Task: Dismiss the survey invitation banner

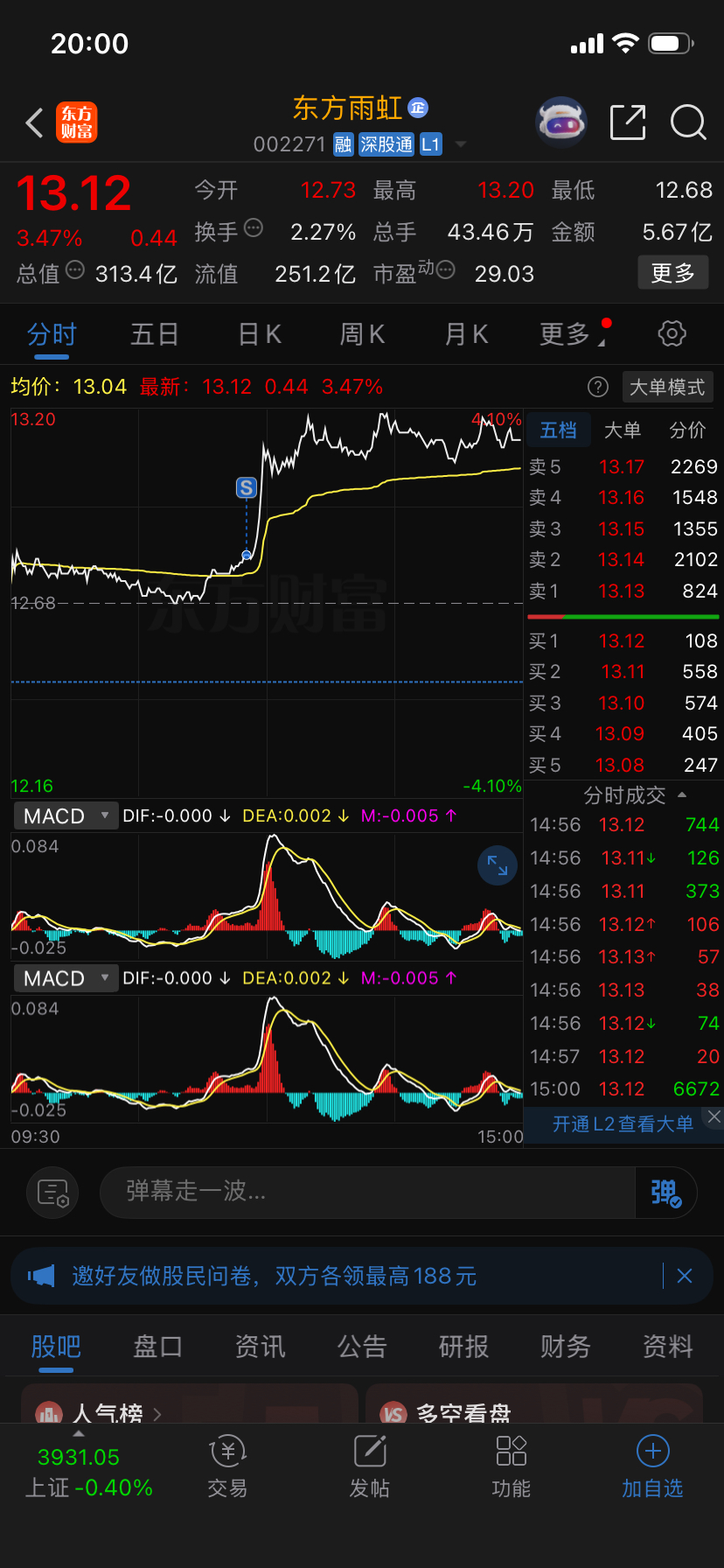Action: point(685,1276)
